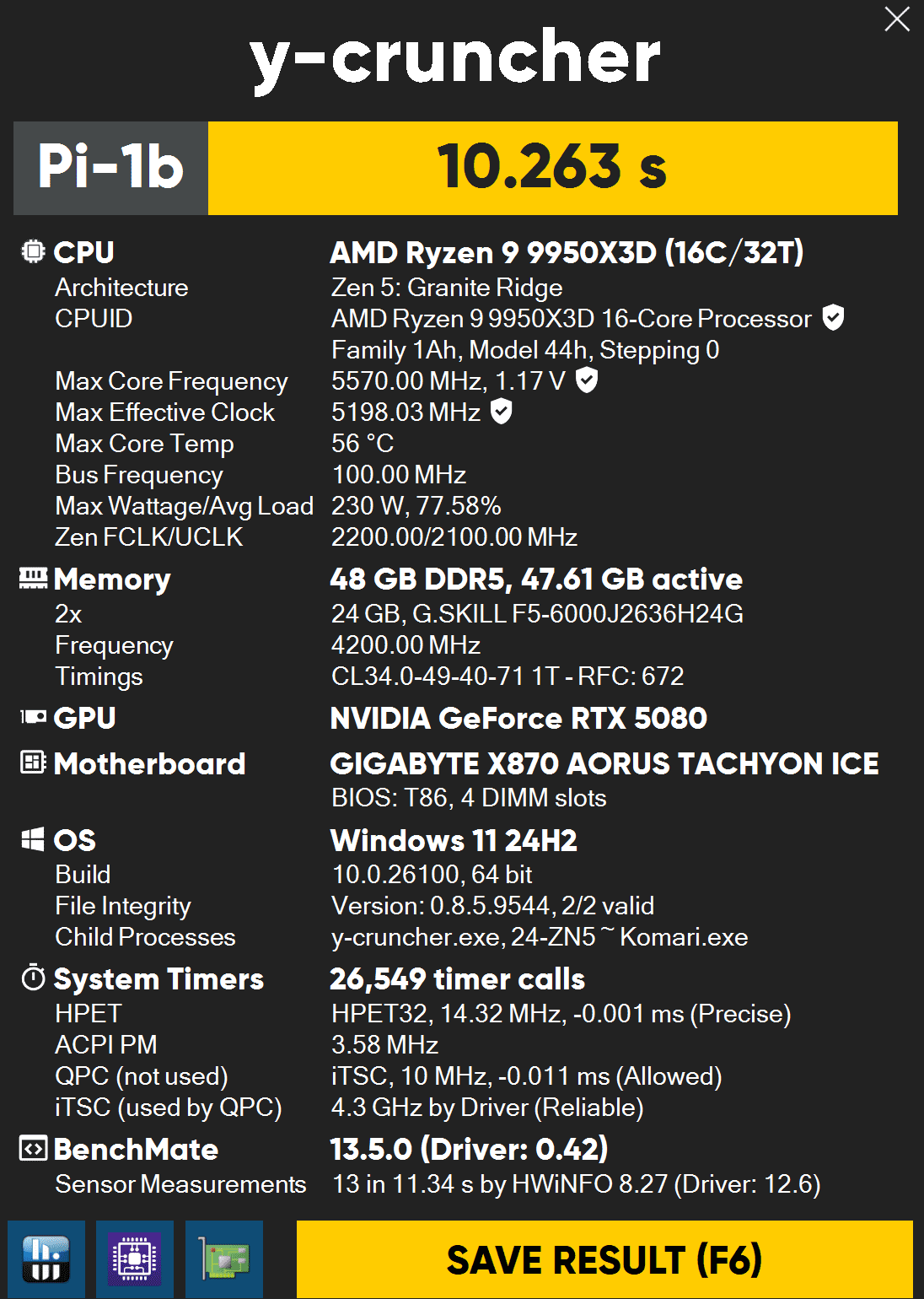
Task: Click the Pi-1b benchmark label
Action: coord(110,167)
